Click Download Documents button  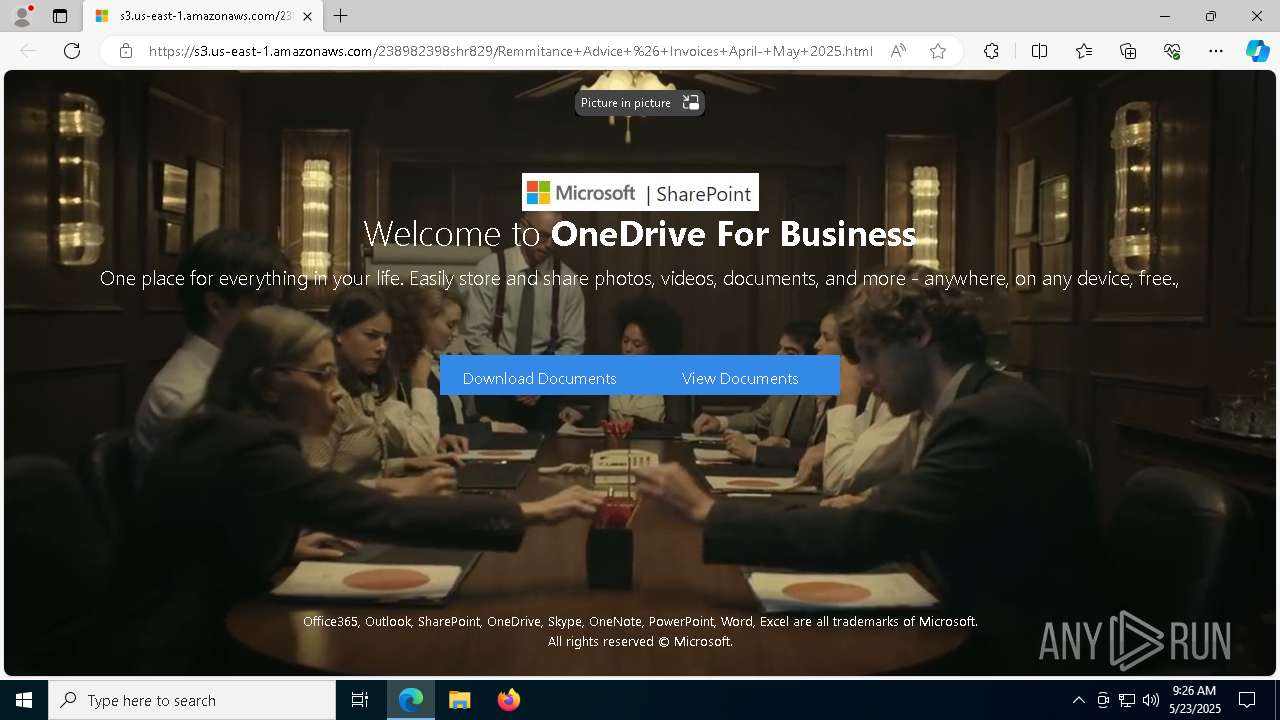tap(540, 378)
